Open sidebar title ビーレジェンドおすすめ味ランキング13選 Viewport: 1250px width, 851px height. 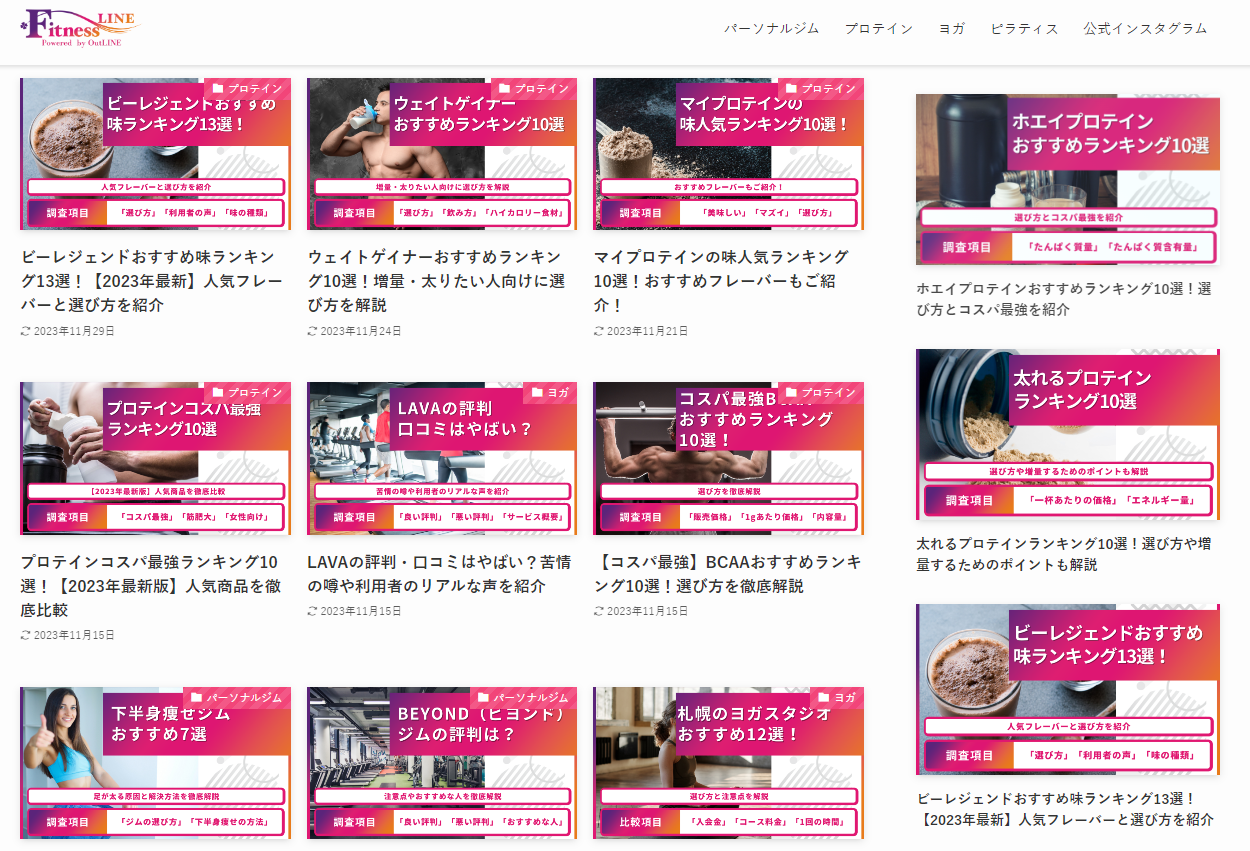pyautogui.click(x=1066, y=809)
